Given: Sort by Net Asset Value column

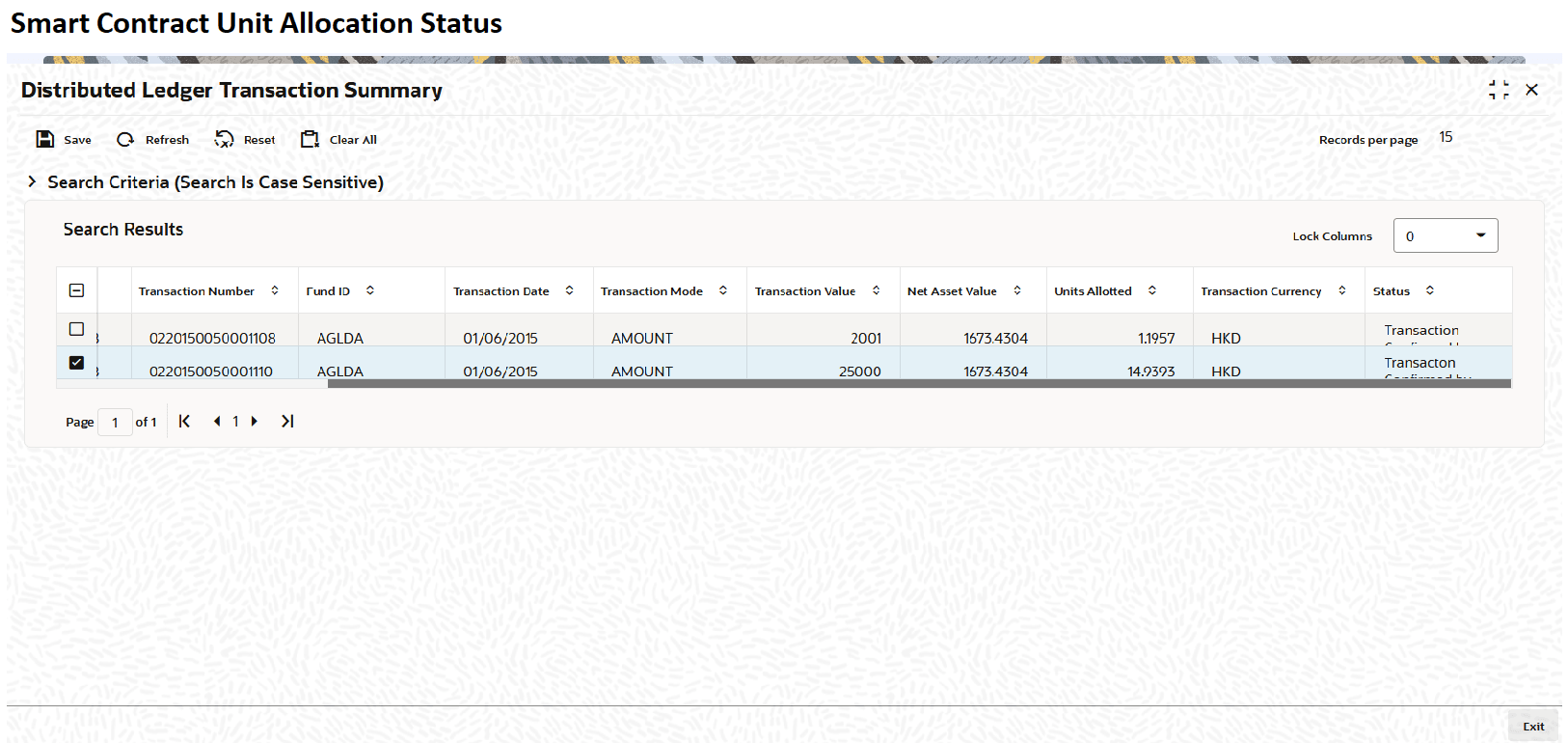Looking at the screenshot, I should point(1017,290).
